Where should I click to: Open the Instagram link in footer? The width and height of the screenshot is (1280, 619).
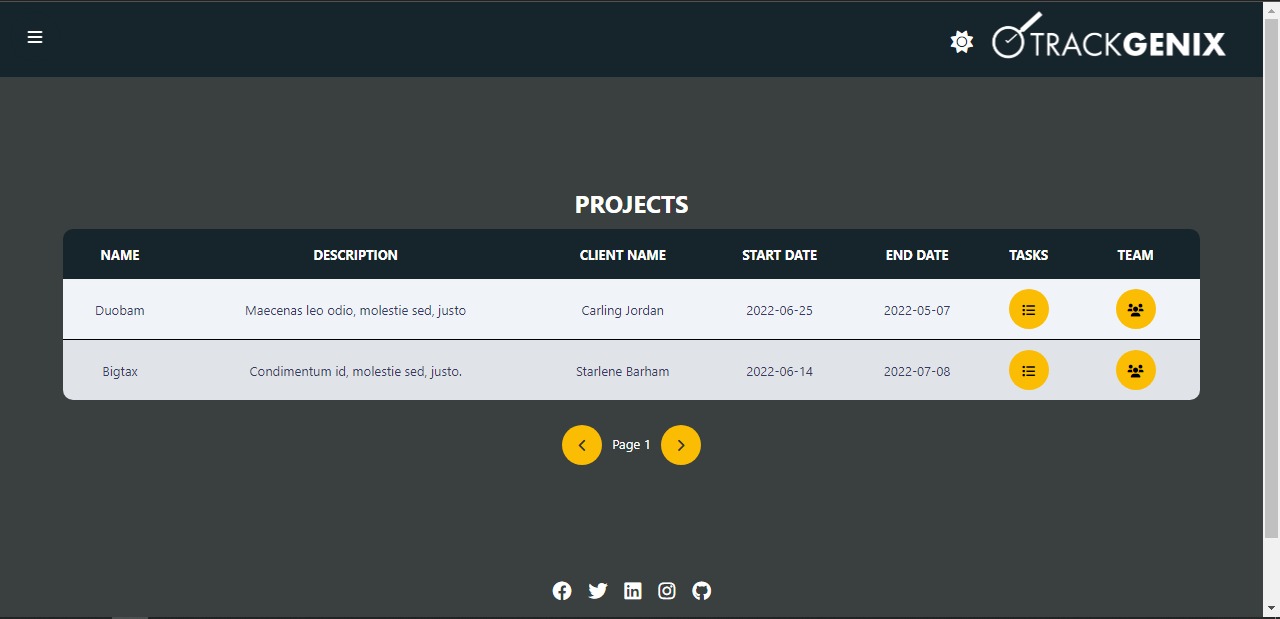click(667, 591)
